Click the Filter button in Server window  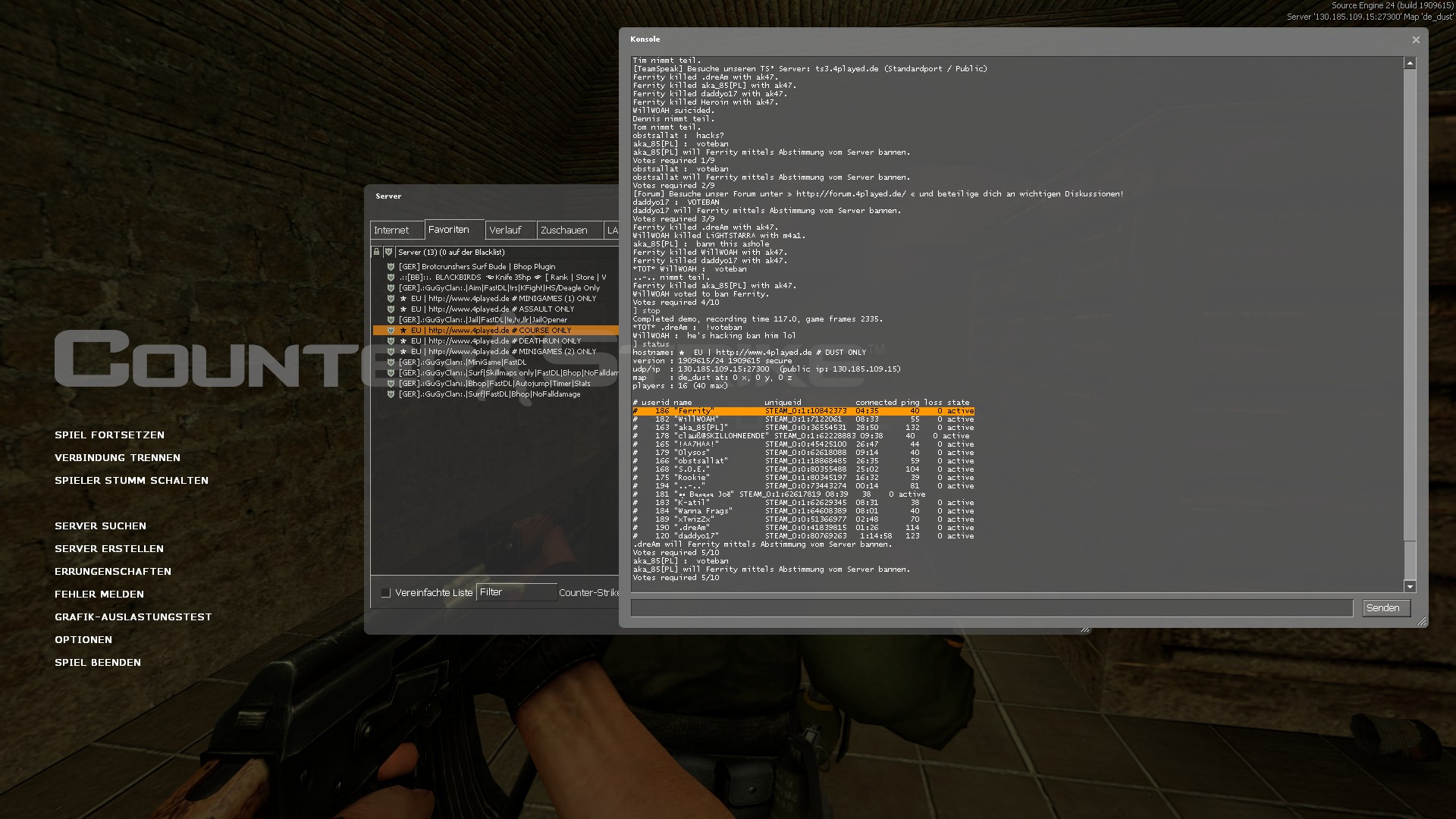click(516, 592)
